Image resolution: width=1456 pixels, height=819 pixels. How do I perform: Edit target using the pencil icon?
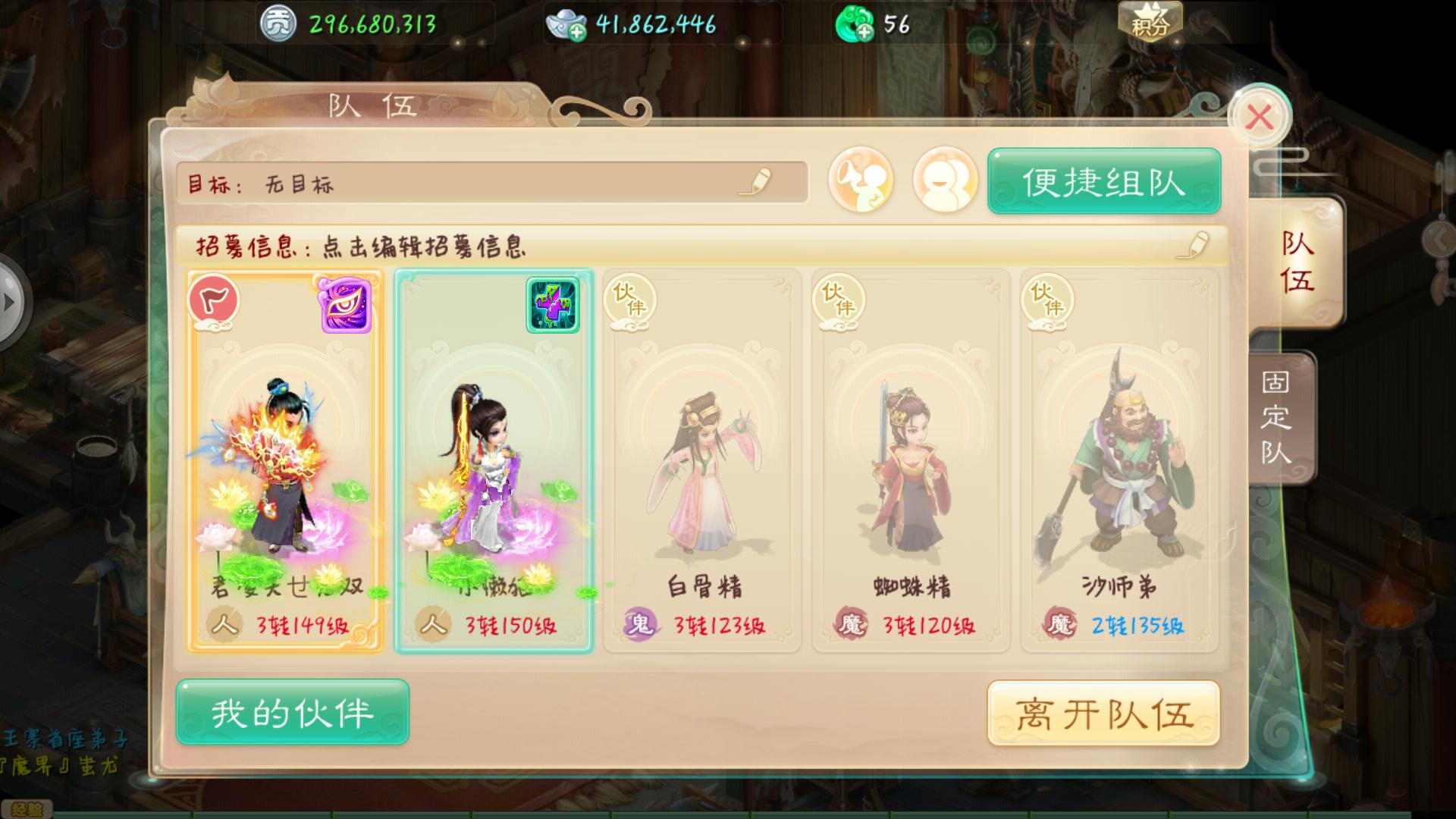[x=755, y=182]
